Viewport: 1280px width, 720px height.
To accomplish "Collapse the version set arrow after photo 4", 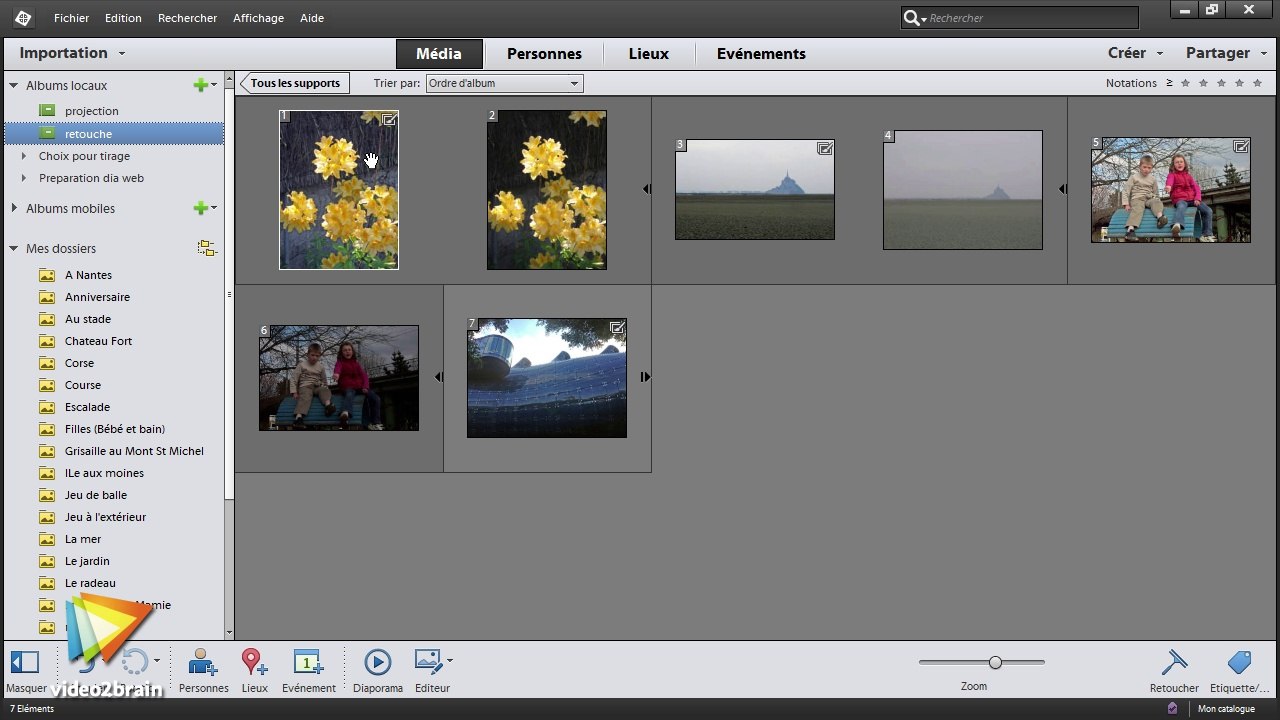I will pos(1062,189).
